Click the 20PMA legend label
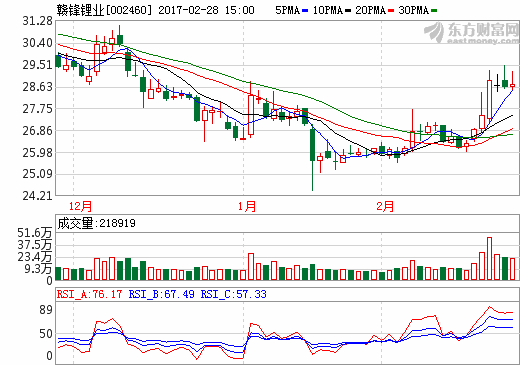Screen dimensions: 520x365 pyautogui.click(x=370, y=10)
